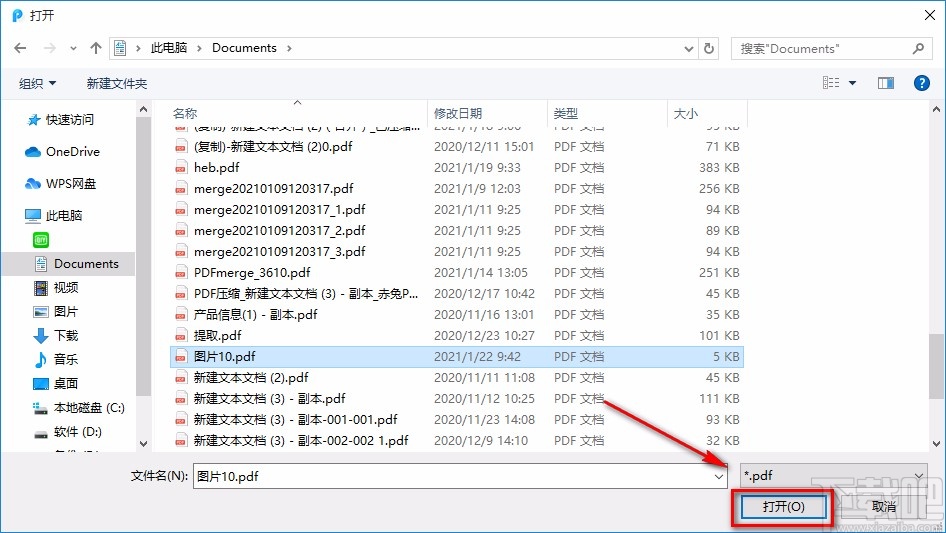Select 图片10.pdf in file list
This screenshot has width=946, height=533.
pos(457,357)
